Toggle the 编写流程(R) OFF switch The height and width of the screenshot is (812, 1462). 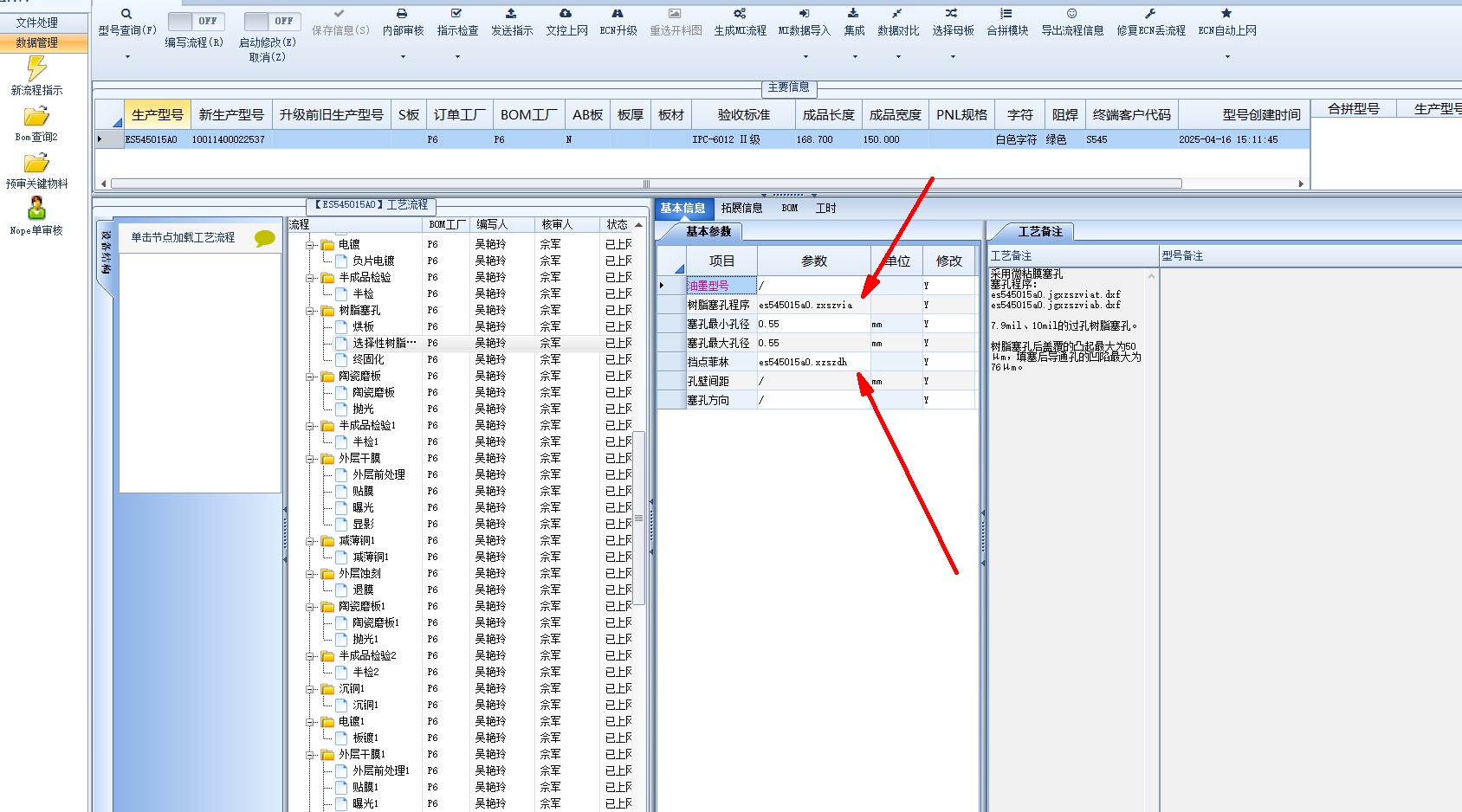pos(197,21)
